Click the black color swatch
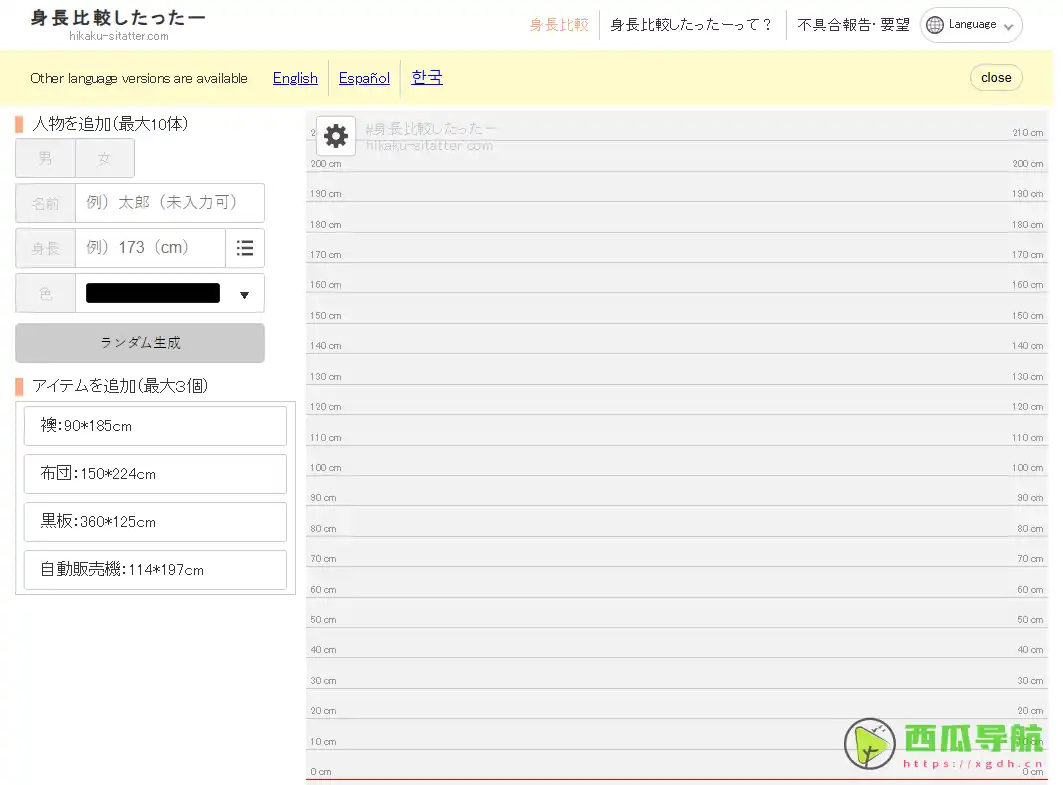Viewport: 1063px width, 785px height. point(152,293)
